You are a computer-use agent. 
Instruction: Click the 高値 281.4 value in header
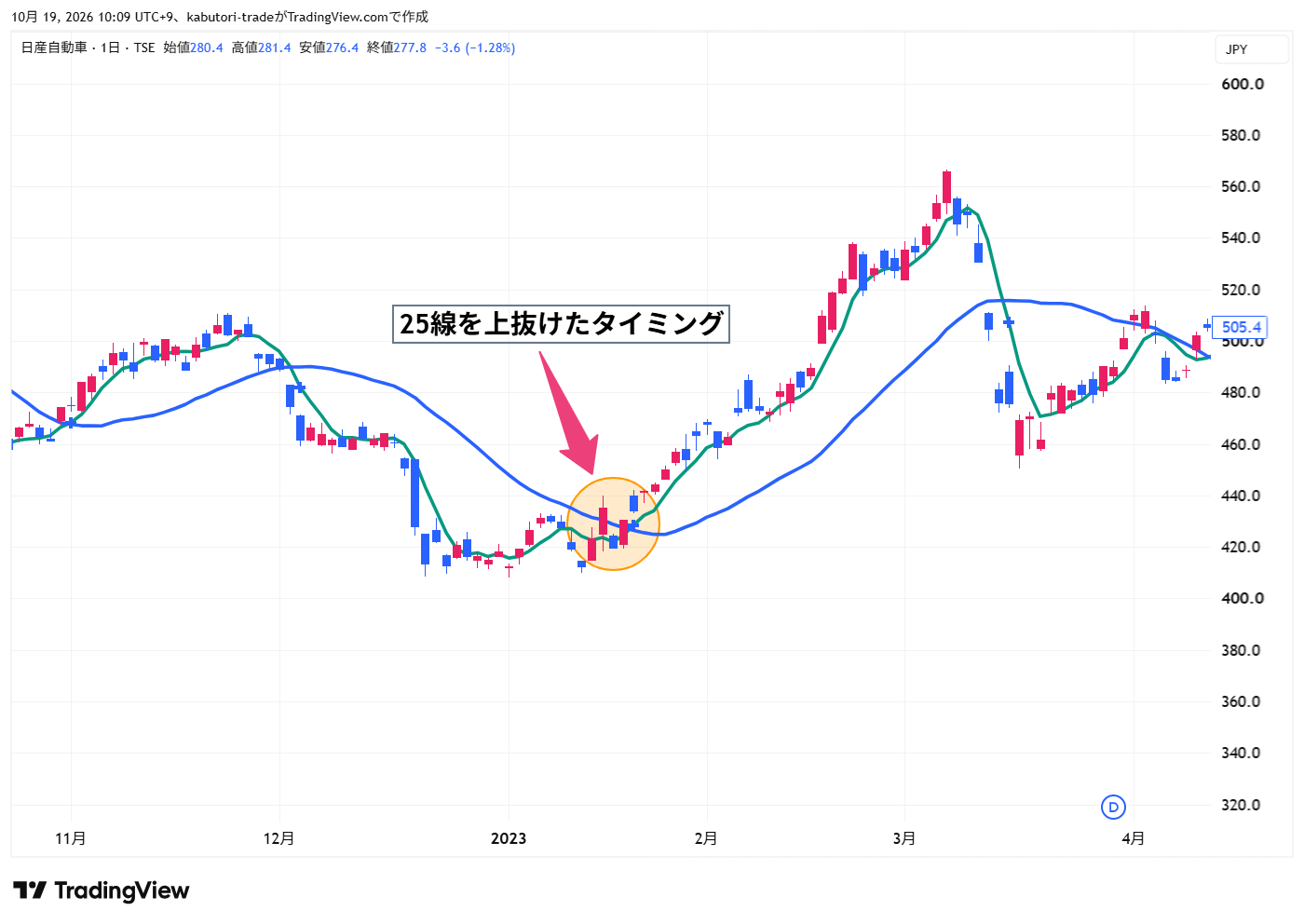[261, 48]
